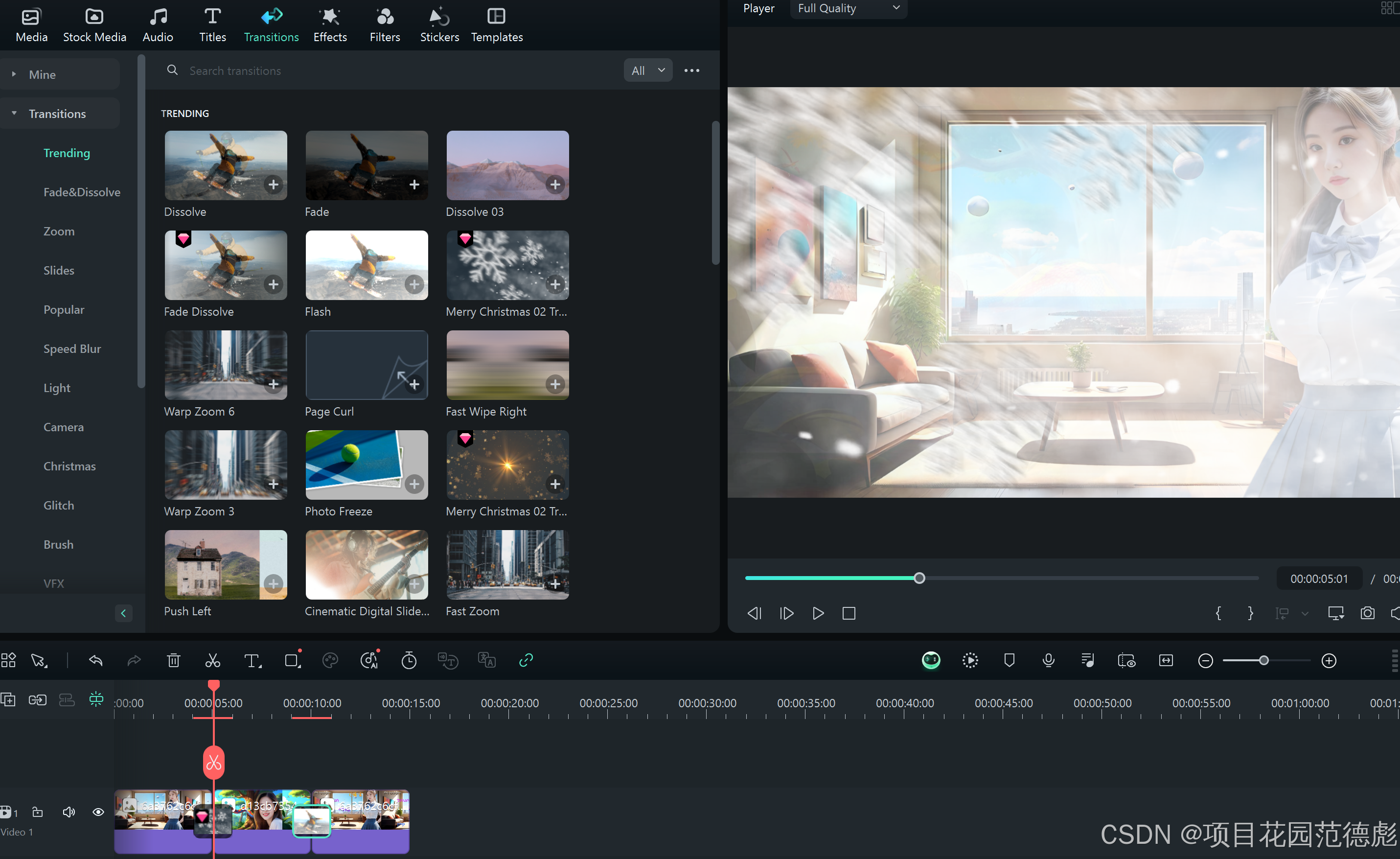The image size is (1400, 859).
Task: Click the delete trash icon
Action: click(x=173, y=661)
